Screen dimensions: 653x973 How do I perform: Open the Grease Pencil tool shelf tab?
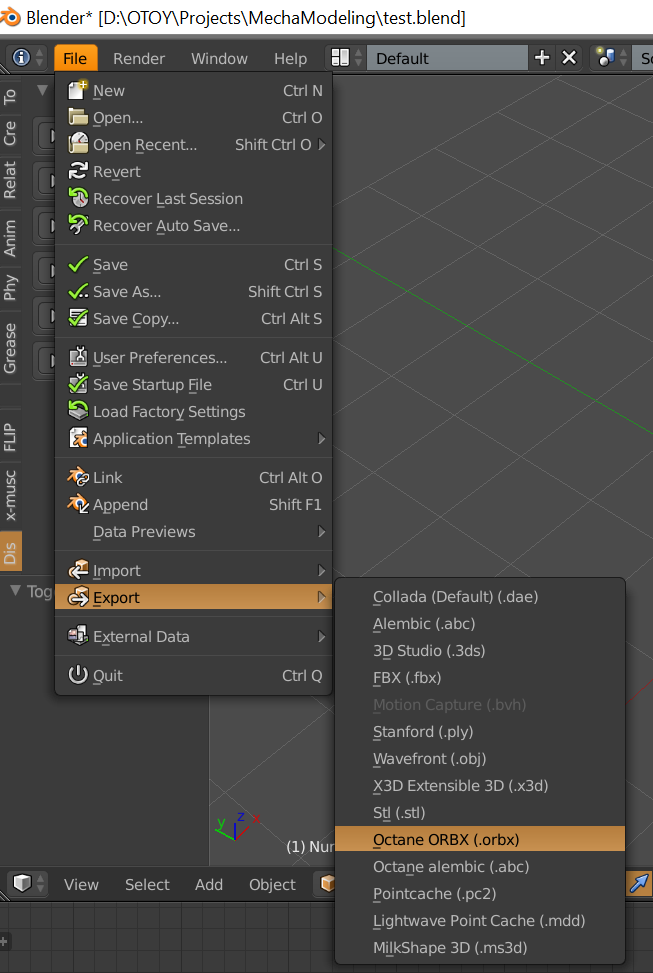10,348
